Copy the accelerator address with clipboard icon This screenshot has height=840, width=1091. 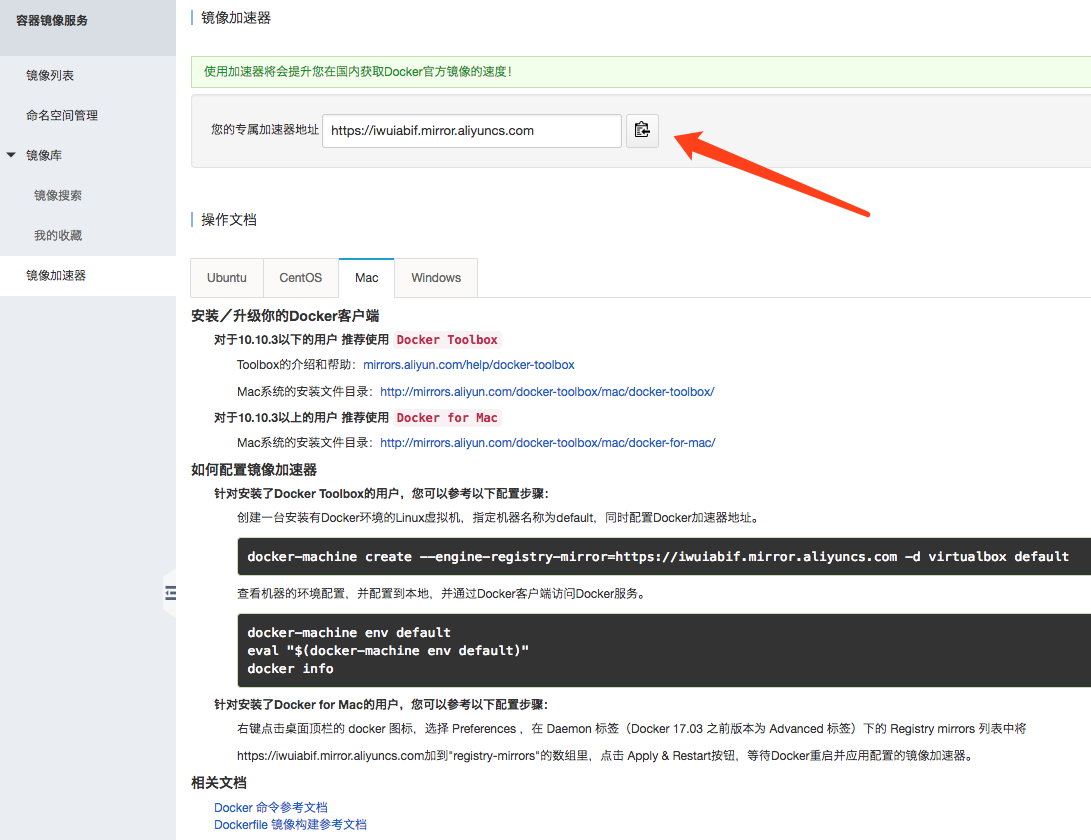[642, 130]
